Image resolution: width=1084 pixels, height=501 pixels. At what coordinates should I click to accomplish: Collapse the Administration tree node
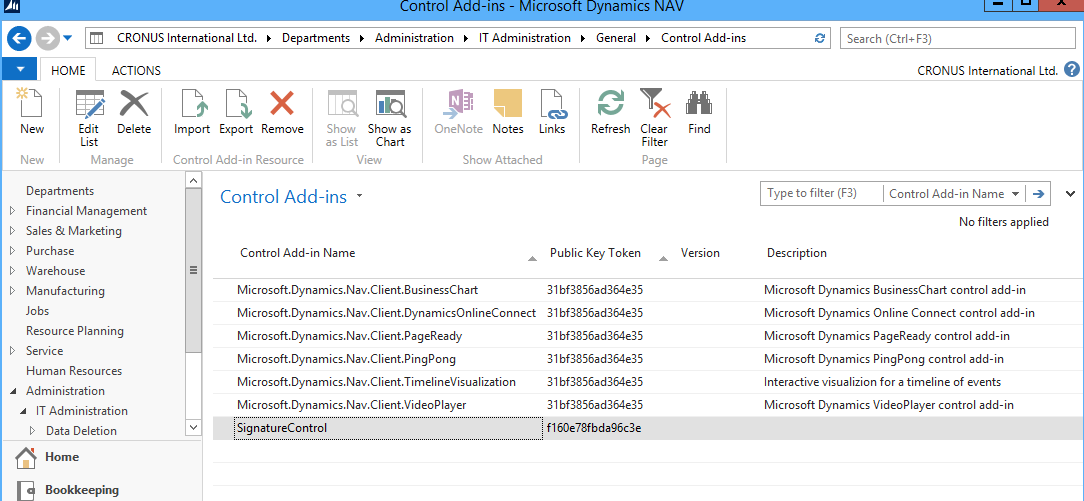(12, 391)
